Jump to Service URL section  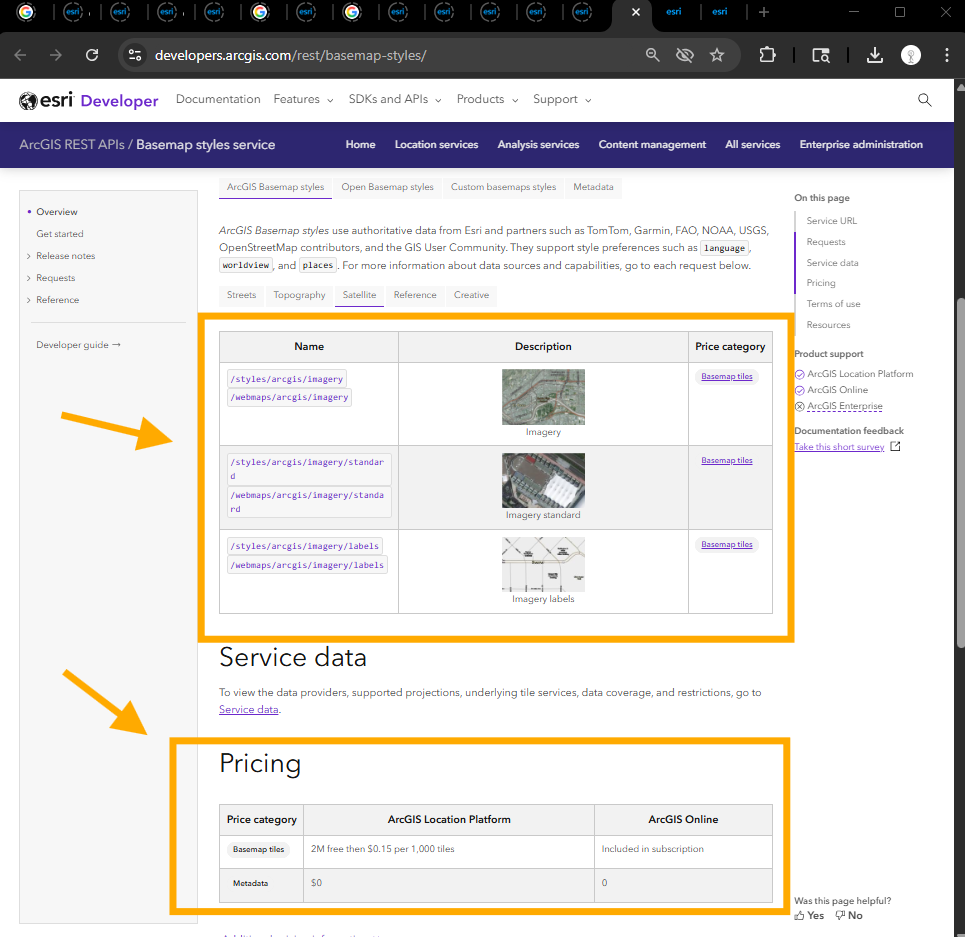[831, 221]
